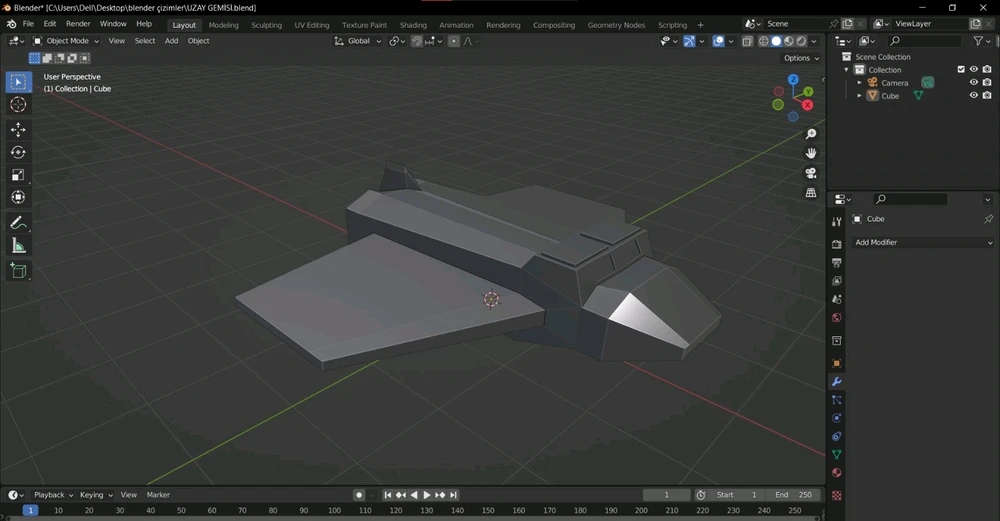Select the Move tool in the toolbar
This screenshot has width=1000, height=521.
pos(18,130)
